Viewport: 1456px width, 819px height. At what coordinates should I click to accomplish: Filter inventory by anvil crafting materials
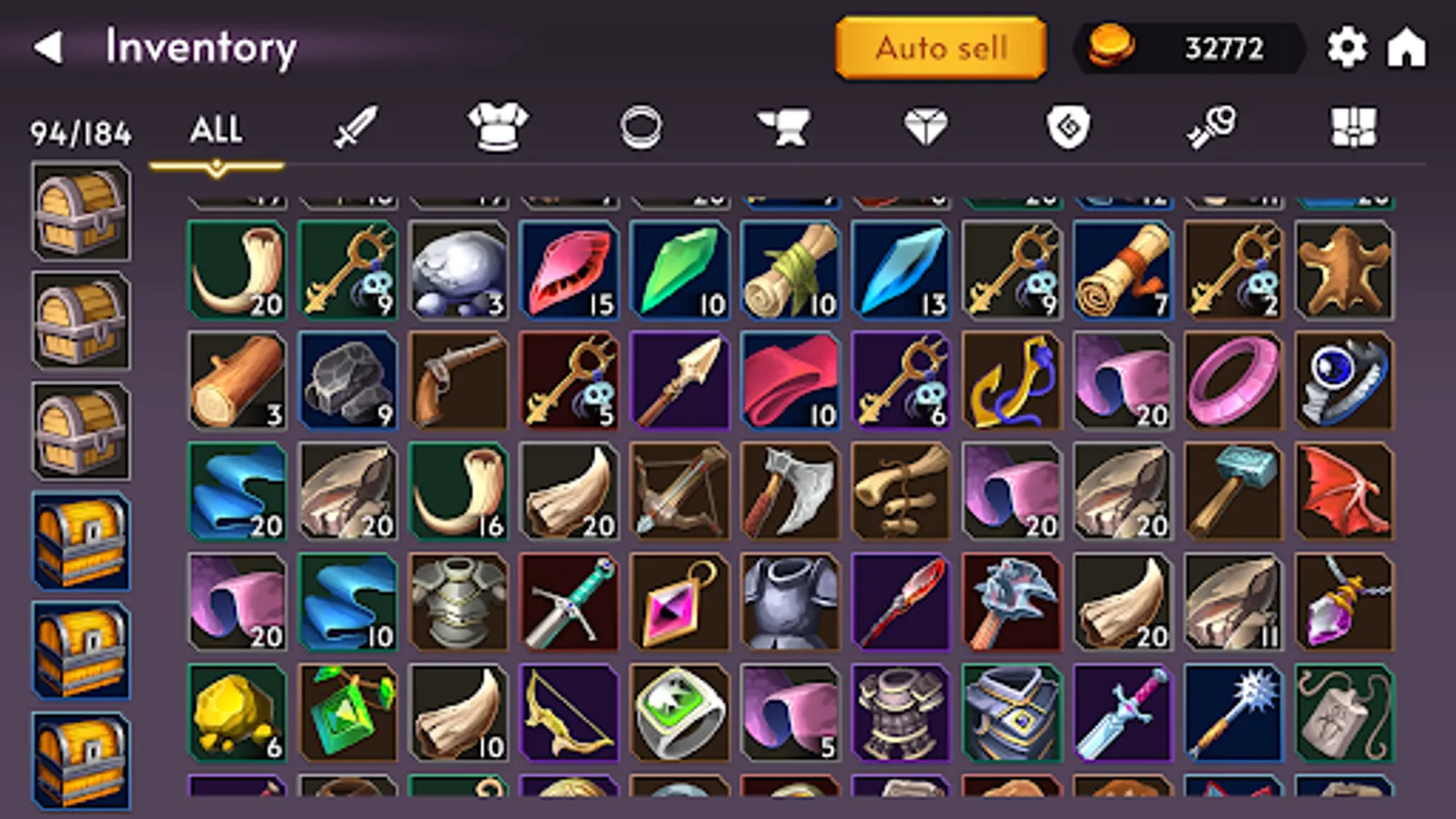(784, 127)
